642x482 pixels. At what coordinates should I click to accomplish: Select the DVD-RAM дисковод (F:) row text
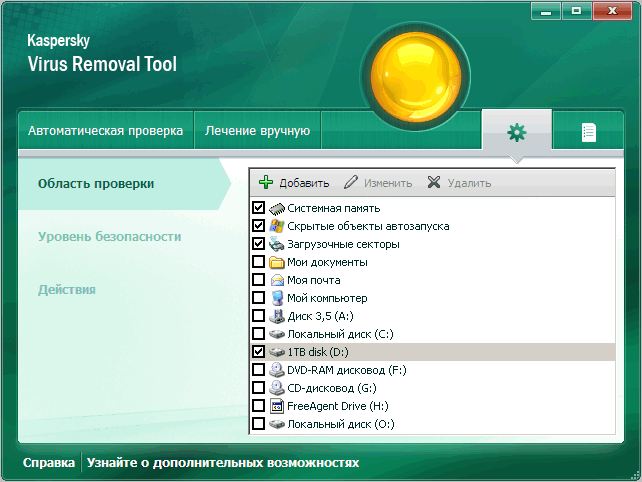pyautogui.click(x=347, y=371)
